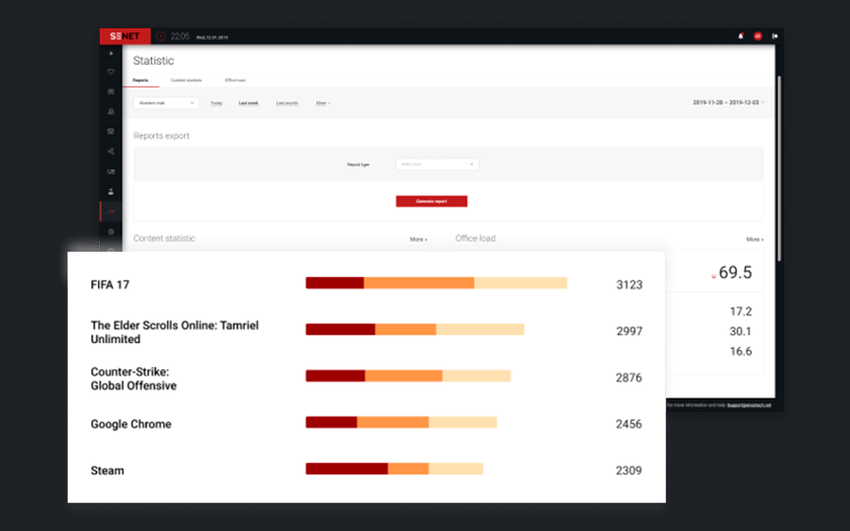Click the FIFA 17 usage bar
The image size is (850, 531).
pos(436,283)
